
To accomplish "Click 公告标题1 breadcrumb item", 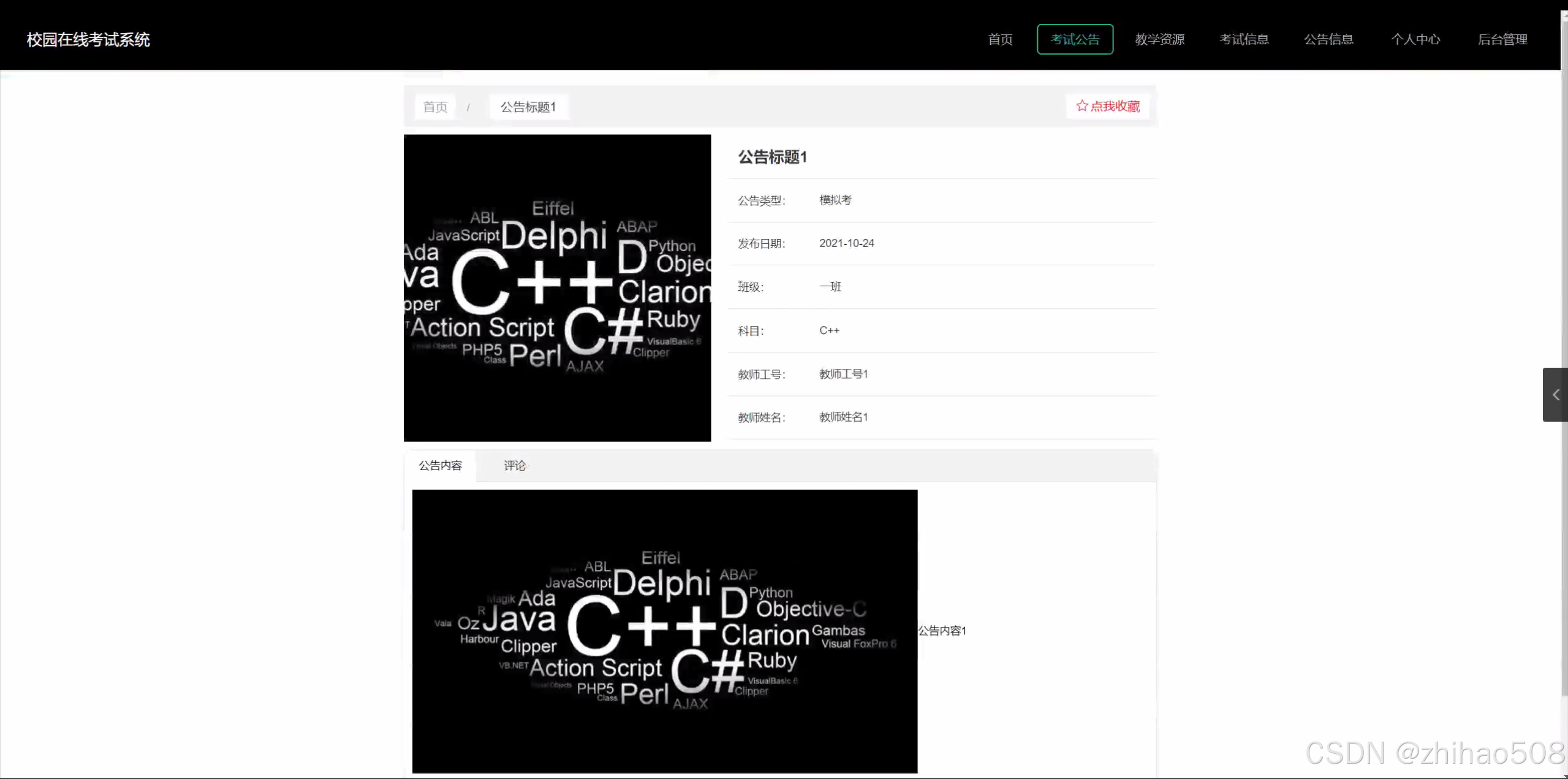I will click(528, 107).
